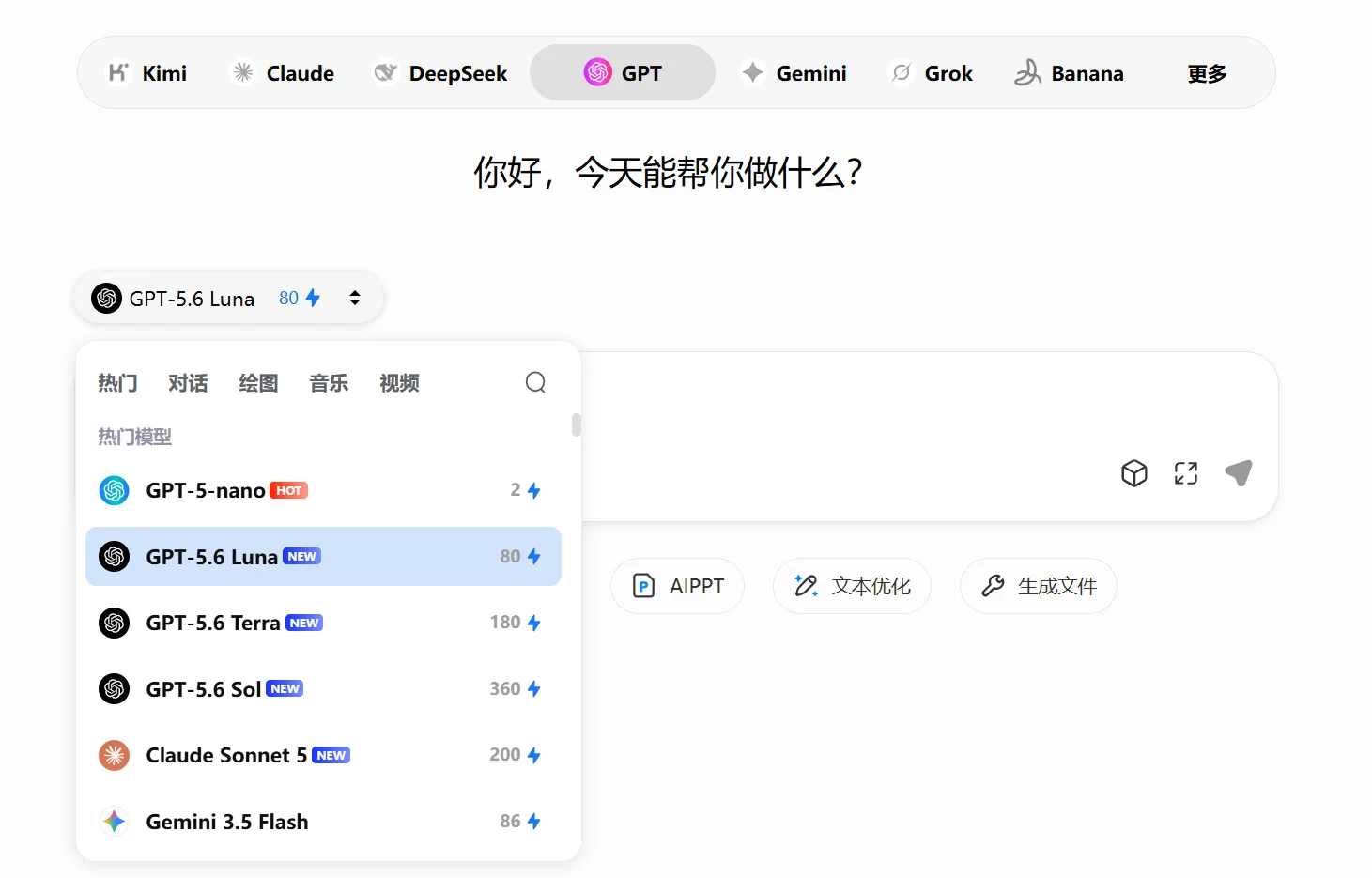
Task: Filter models by 视频 category
Action: (x=399, y=383)
